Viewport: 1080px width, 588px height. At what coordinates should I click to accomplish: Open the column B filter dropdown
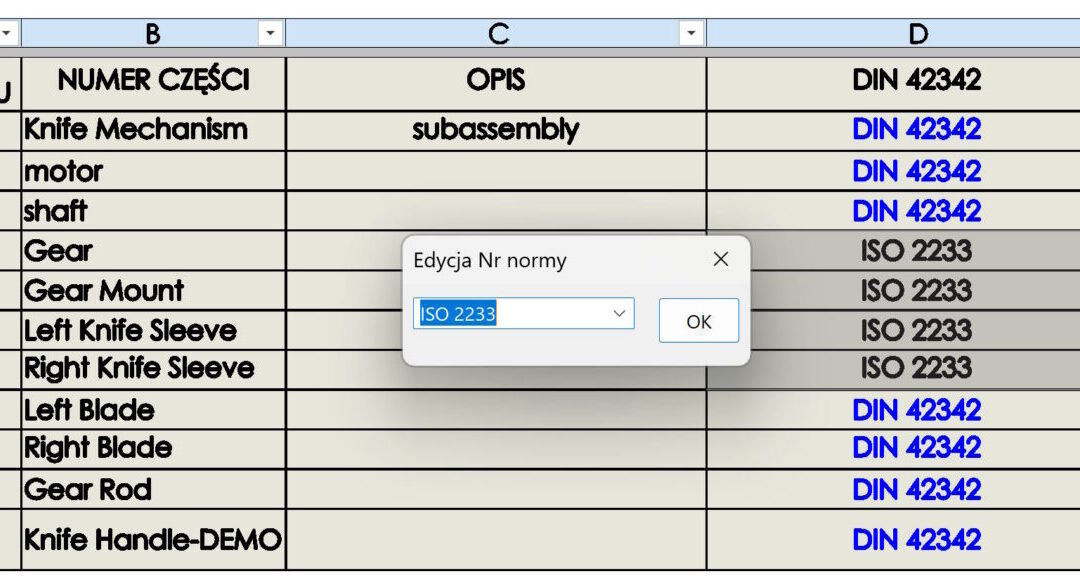click(270, 34)
